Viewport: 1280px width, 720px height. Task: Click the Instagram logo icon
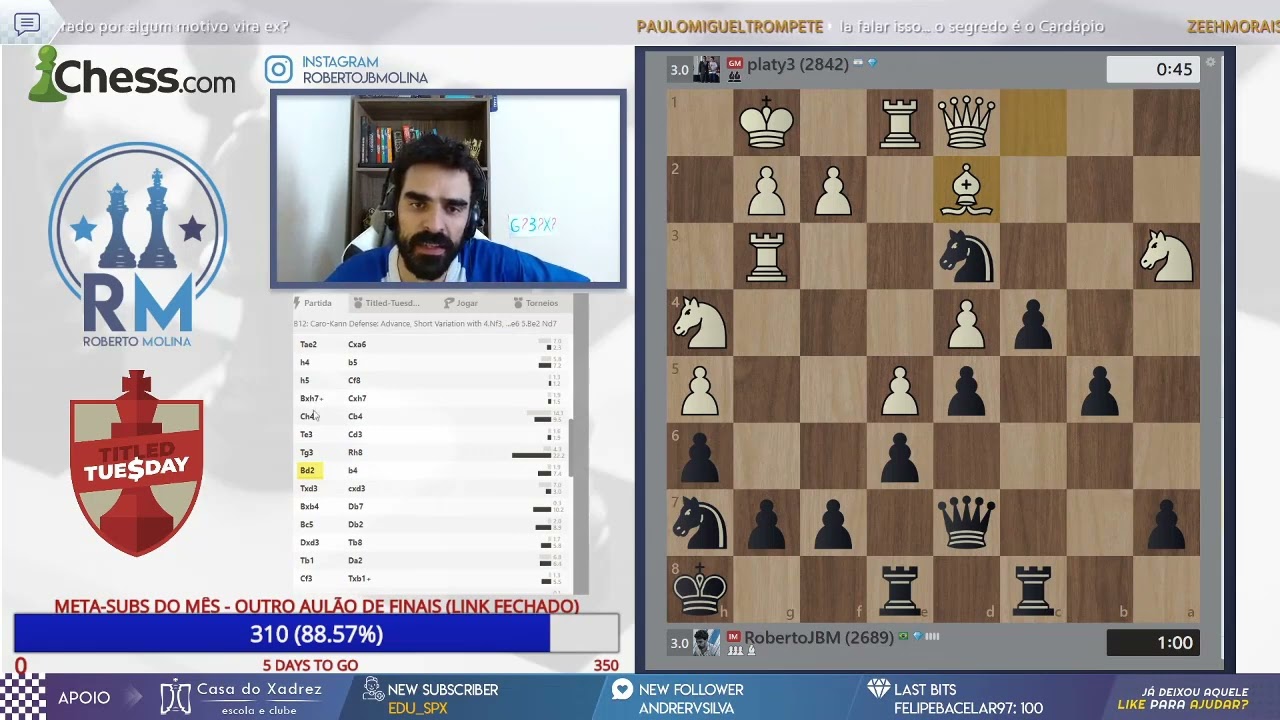click(279, 70)
